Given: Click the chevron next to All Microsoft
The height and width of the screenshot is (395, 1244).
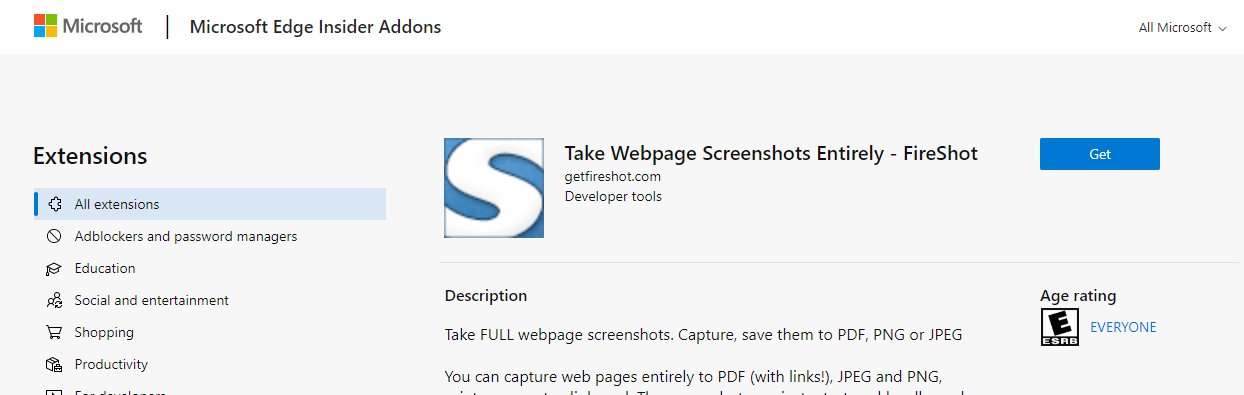Looking at the screenshot, I should point(1222,29).
